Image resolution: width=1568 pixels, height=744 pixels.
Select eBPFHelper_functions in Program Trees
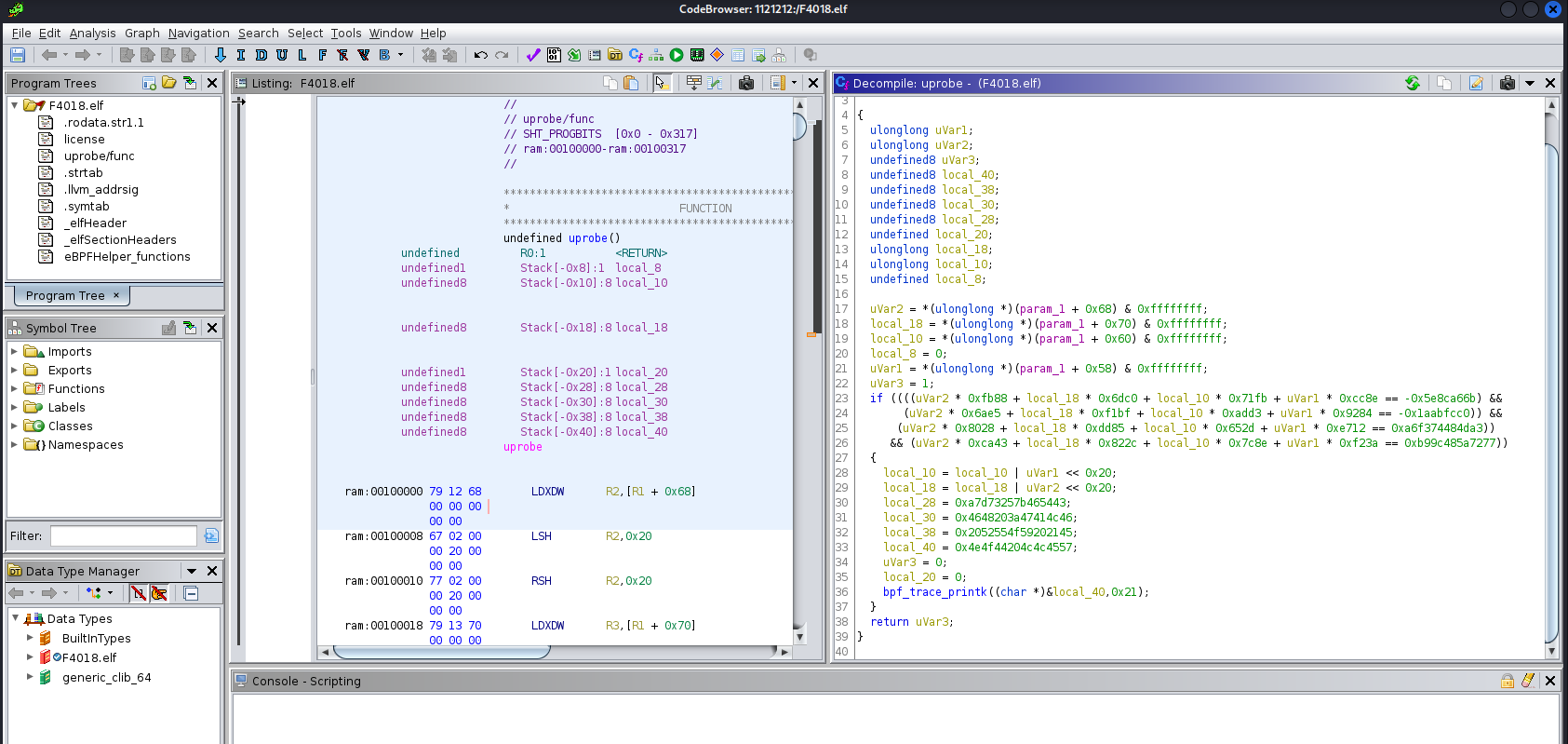tap(127, 256)
